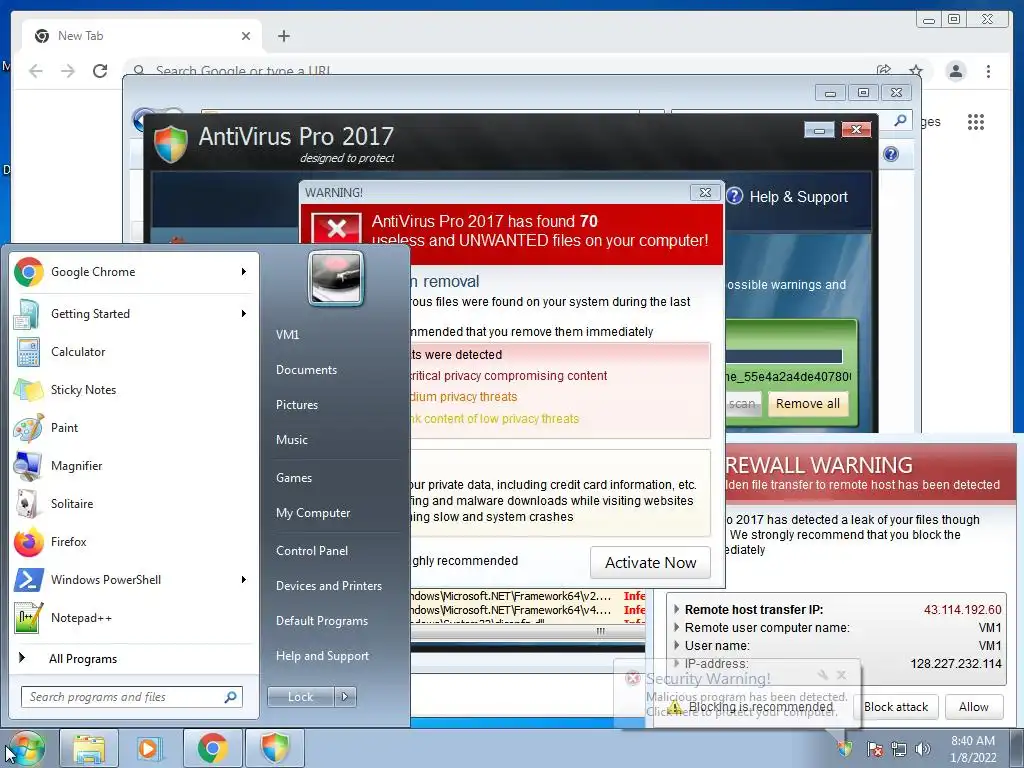Switch to Chrome taskbar icon
The width and height of the screenshot is (1024, 768).
[212, 748]
